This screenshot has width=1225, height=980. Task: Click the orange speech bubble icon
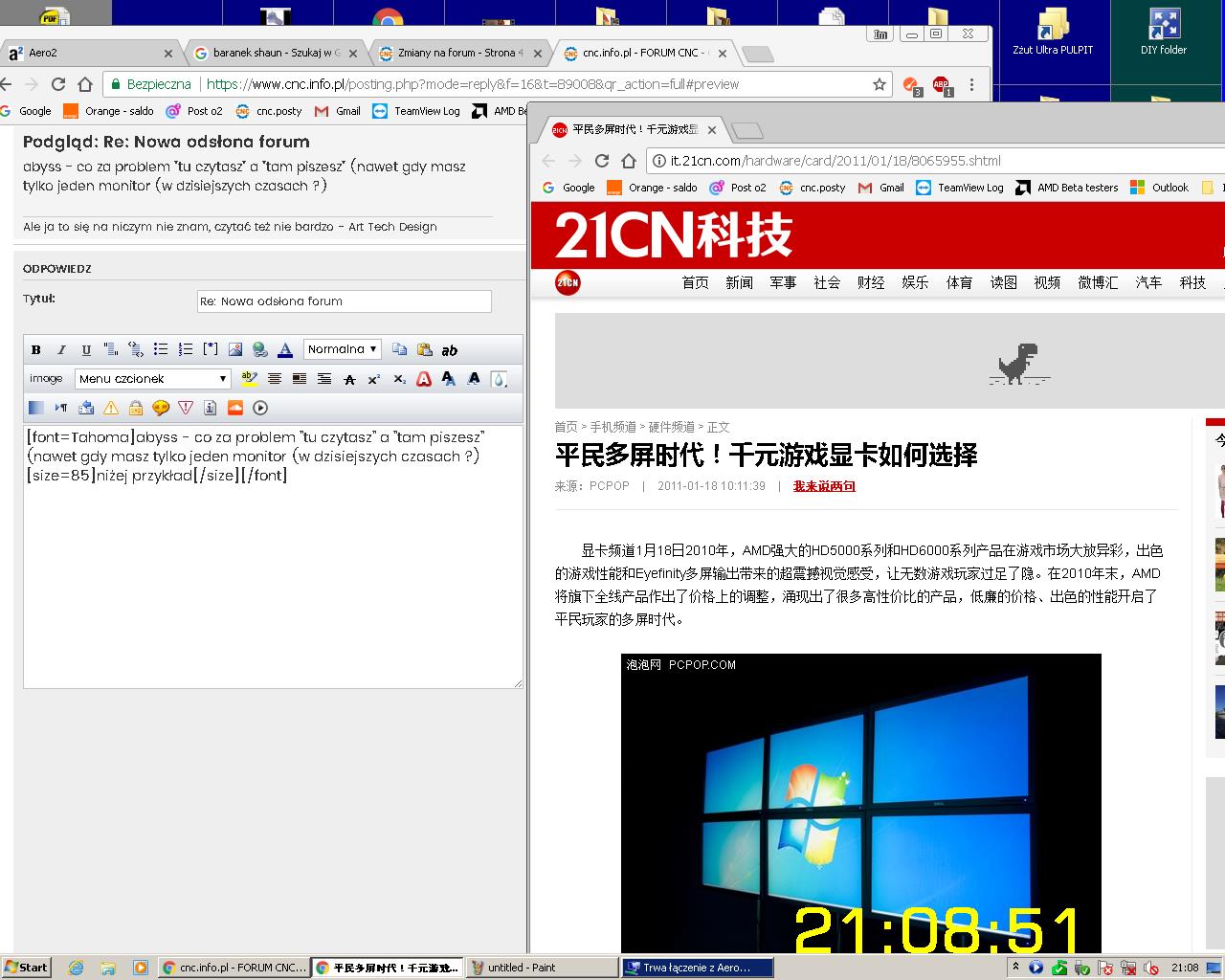point(161,408)
